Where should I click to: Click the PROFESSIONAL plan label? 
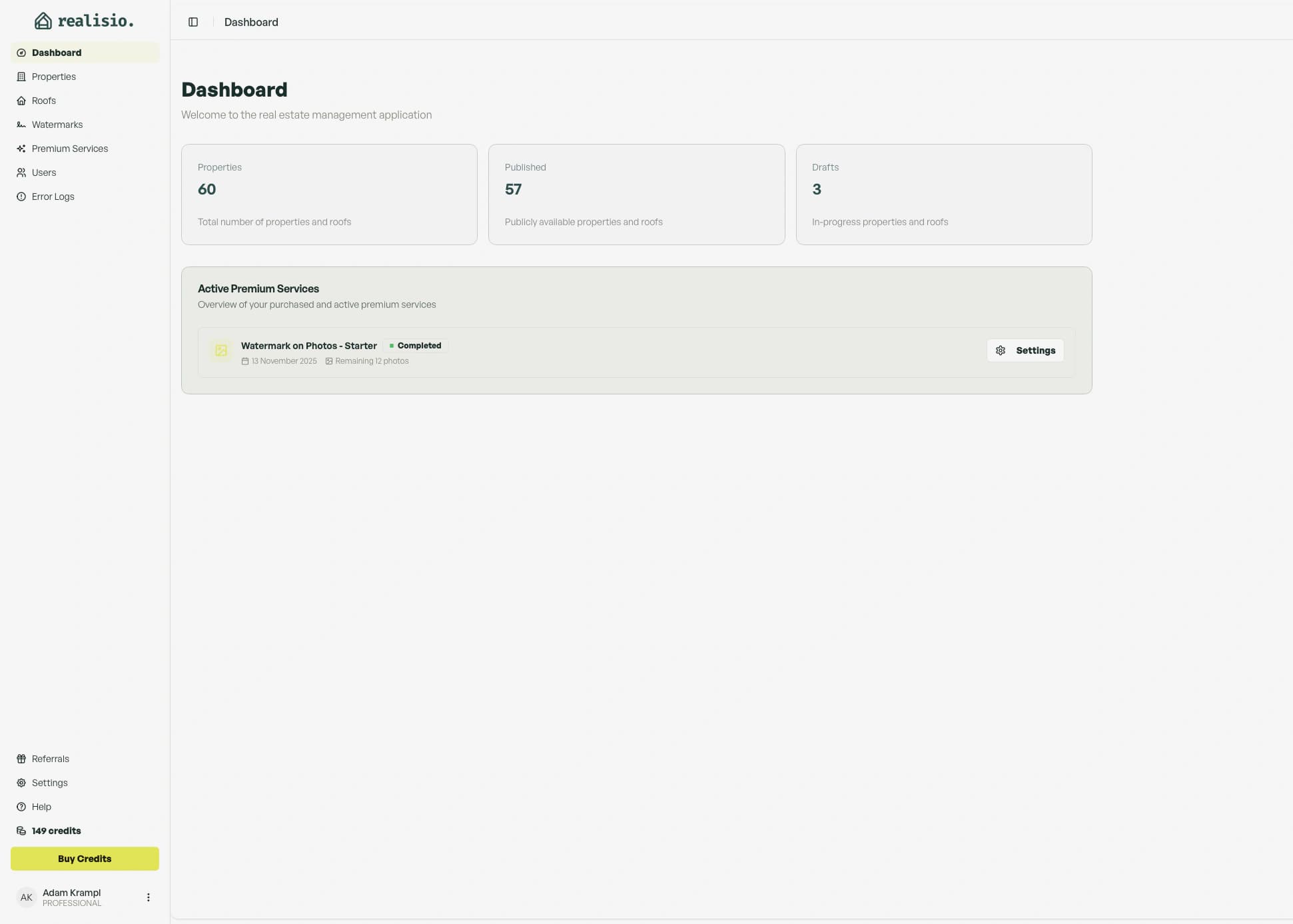tap(72, 903)
